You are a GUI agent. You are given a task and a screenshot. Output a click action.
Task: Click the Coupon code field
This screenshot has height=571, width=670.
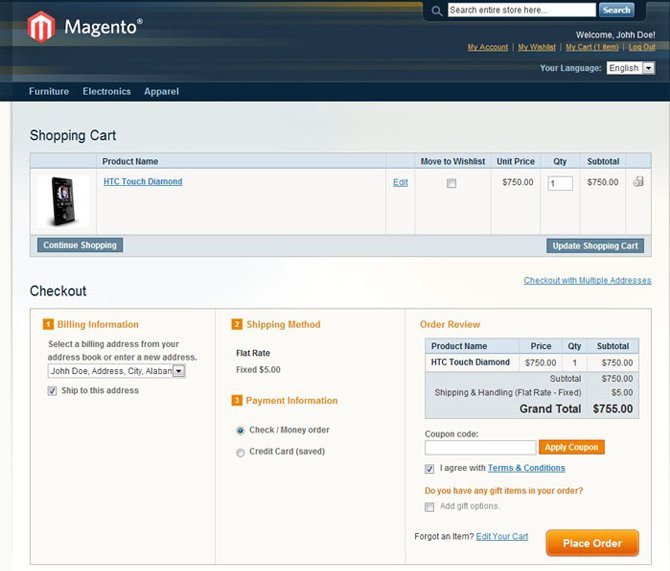[480, 447]
